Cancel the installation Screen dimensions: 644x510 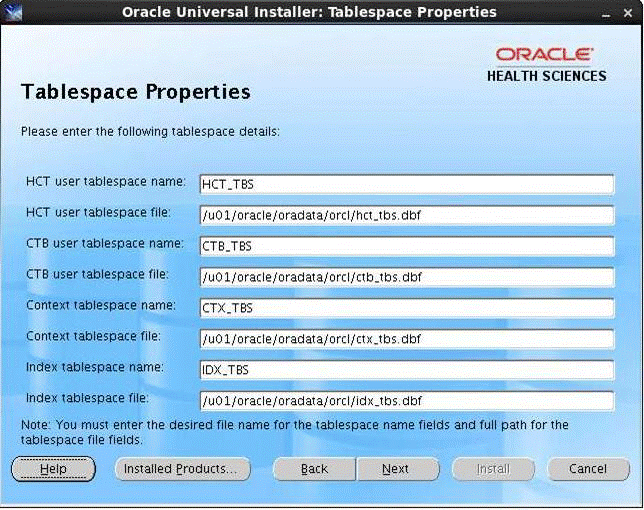[588, 469]
